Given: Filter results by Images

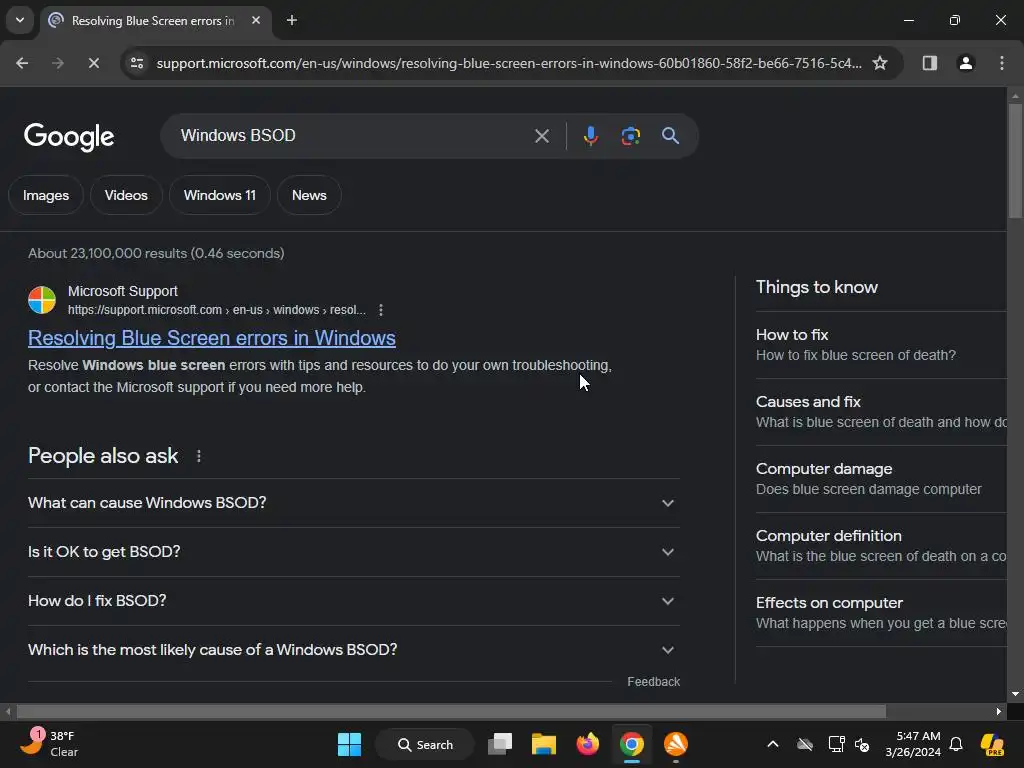Looking at the screenshot, I should [x=46, y=195].
